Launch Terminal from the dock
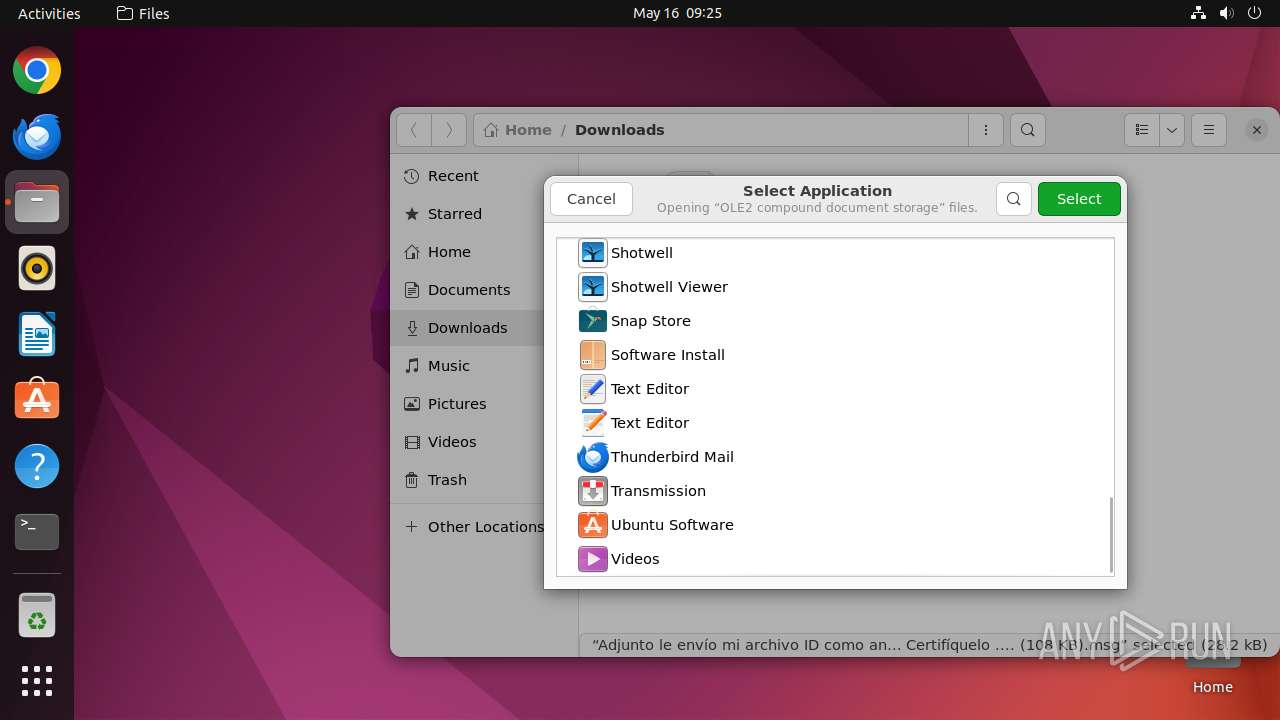The image size is (1280, 720). [37, 532]
